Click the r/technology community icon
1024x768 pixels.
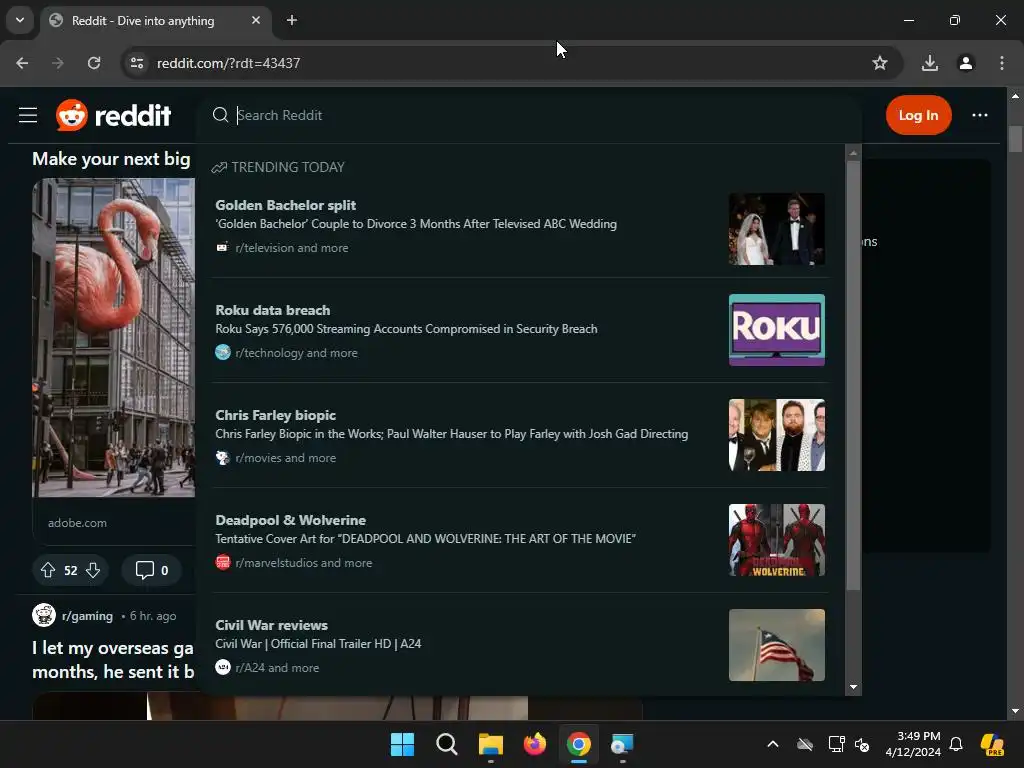coord(223,353)
